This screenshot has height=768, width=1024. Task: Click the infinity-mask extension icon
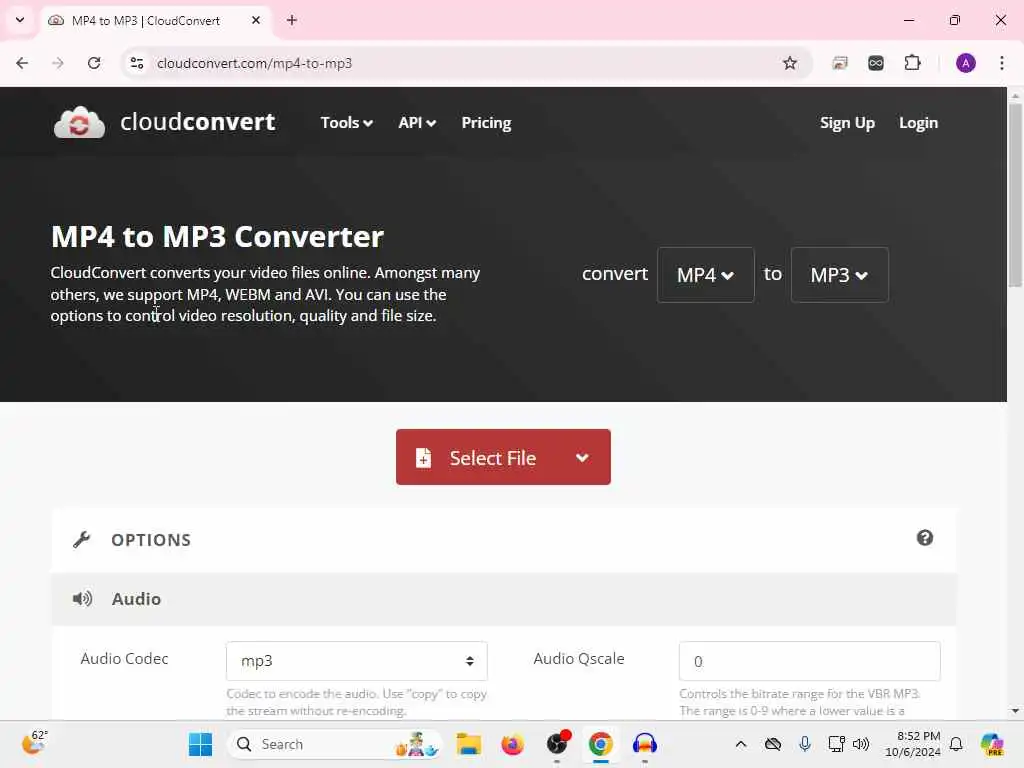(876, 63)
